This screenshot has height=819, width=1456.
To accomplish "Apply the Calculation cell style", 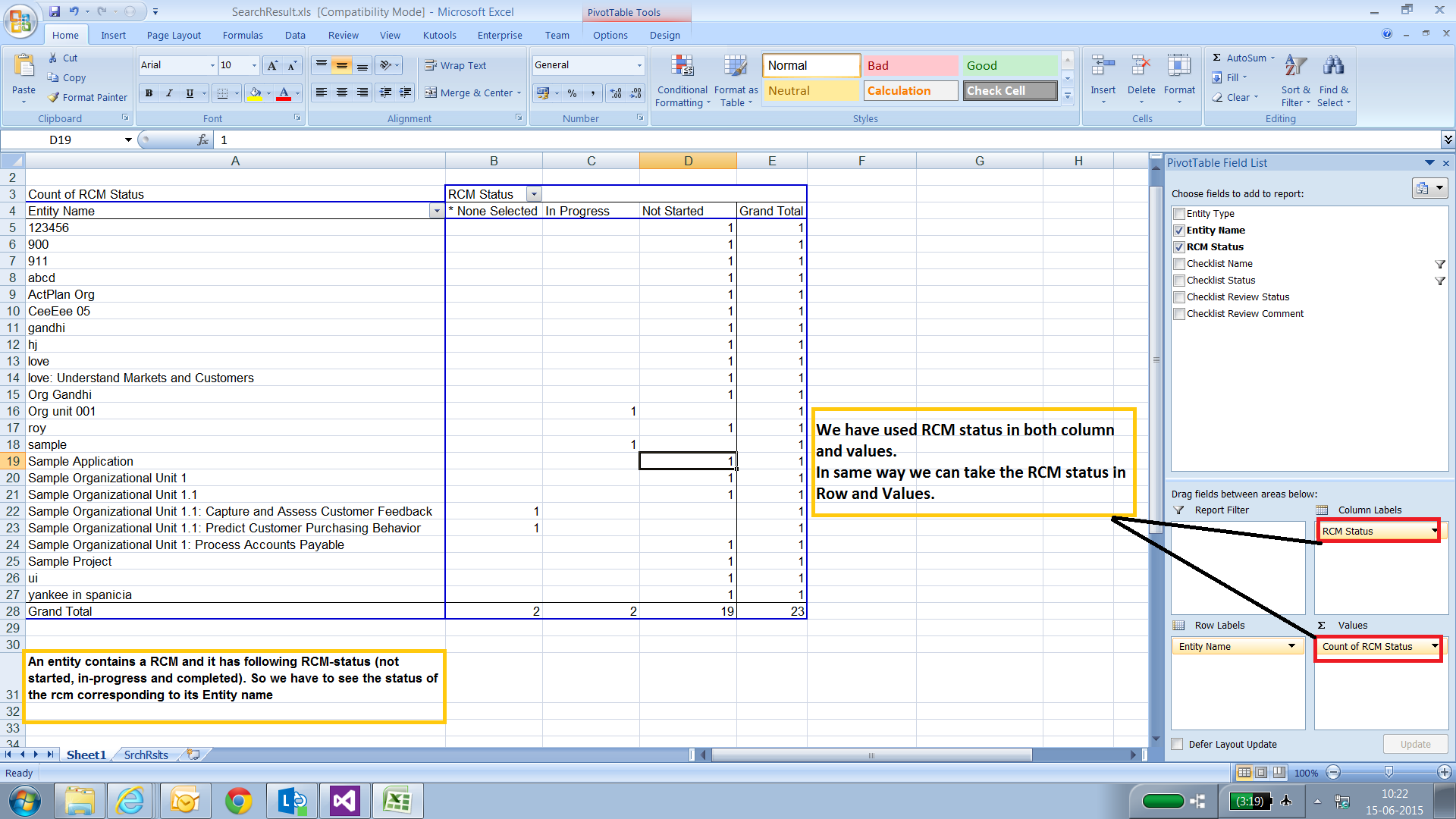I will click(910, 90).
